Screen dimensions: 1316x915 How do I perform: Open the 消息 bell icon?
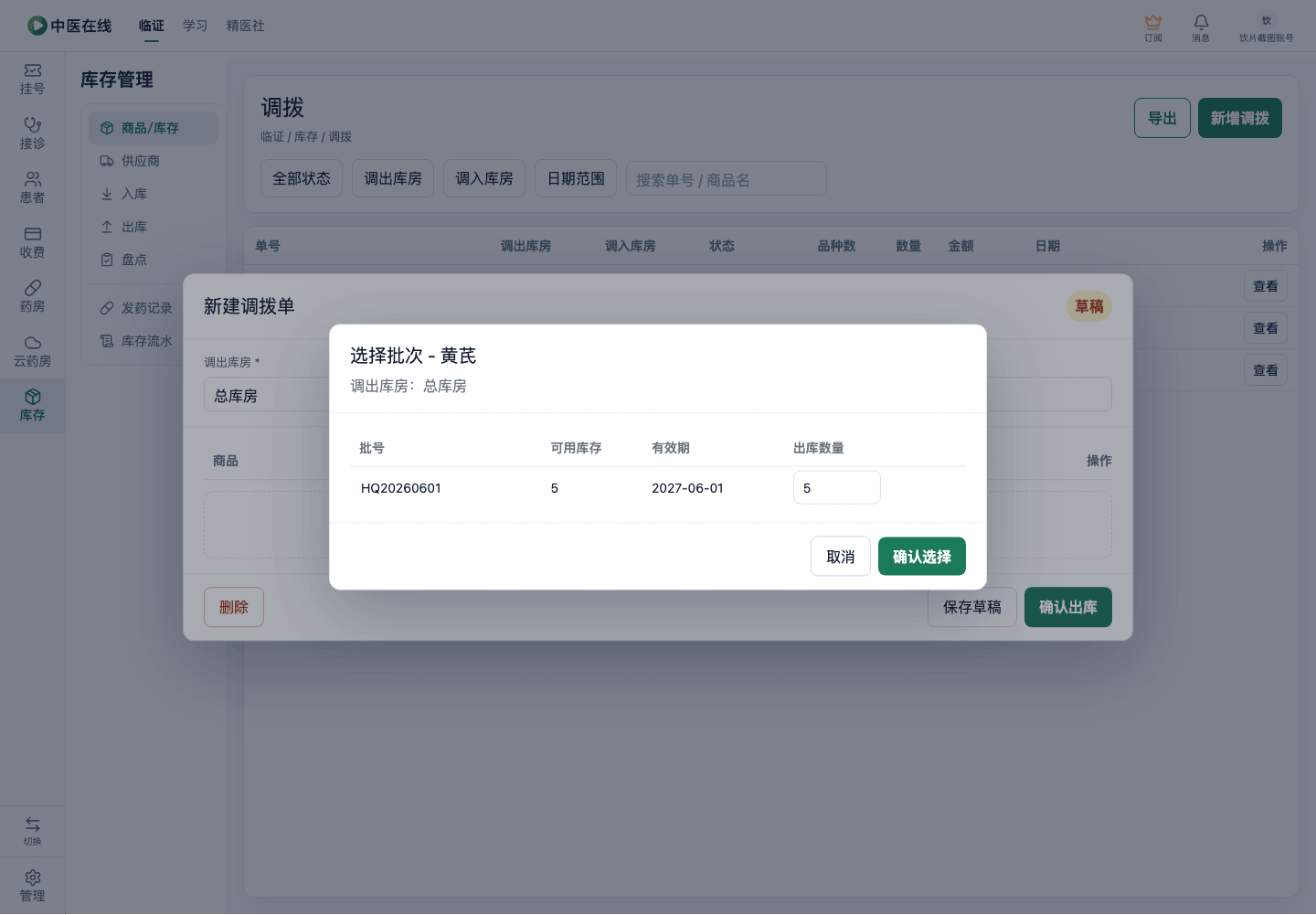[1201, 27]
